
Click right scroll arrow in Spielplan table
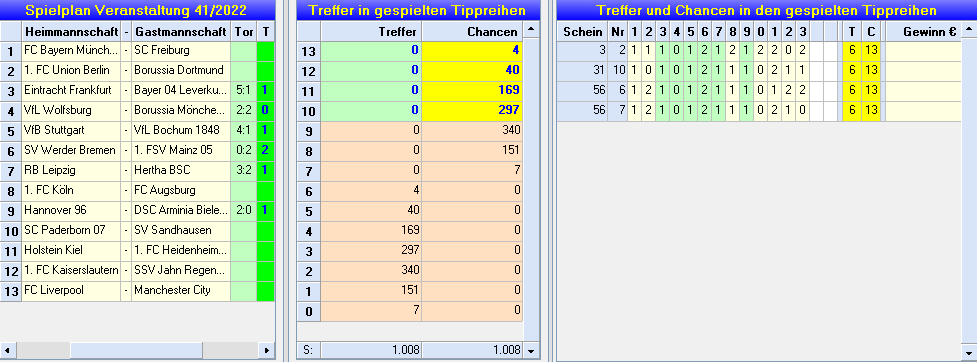coord(266,350)
